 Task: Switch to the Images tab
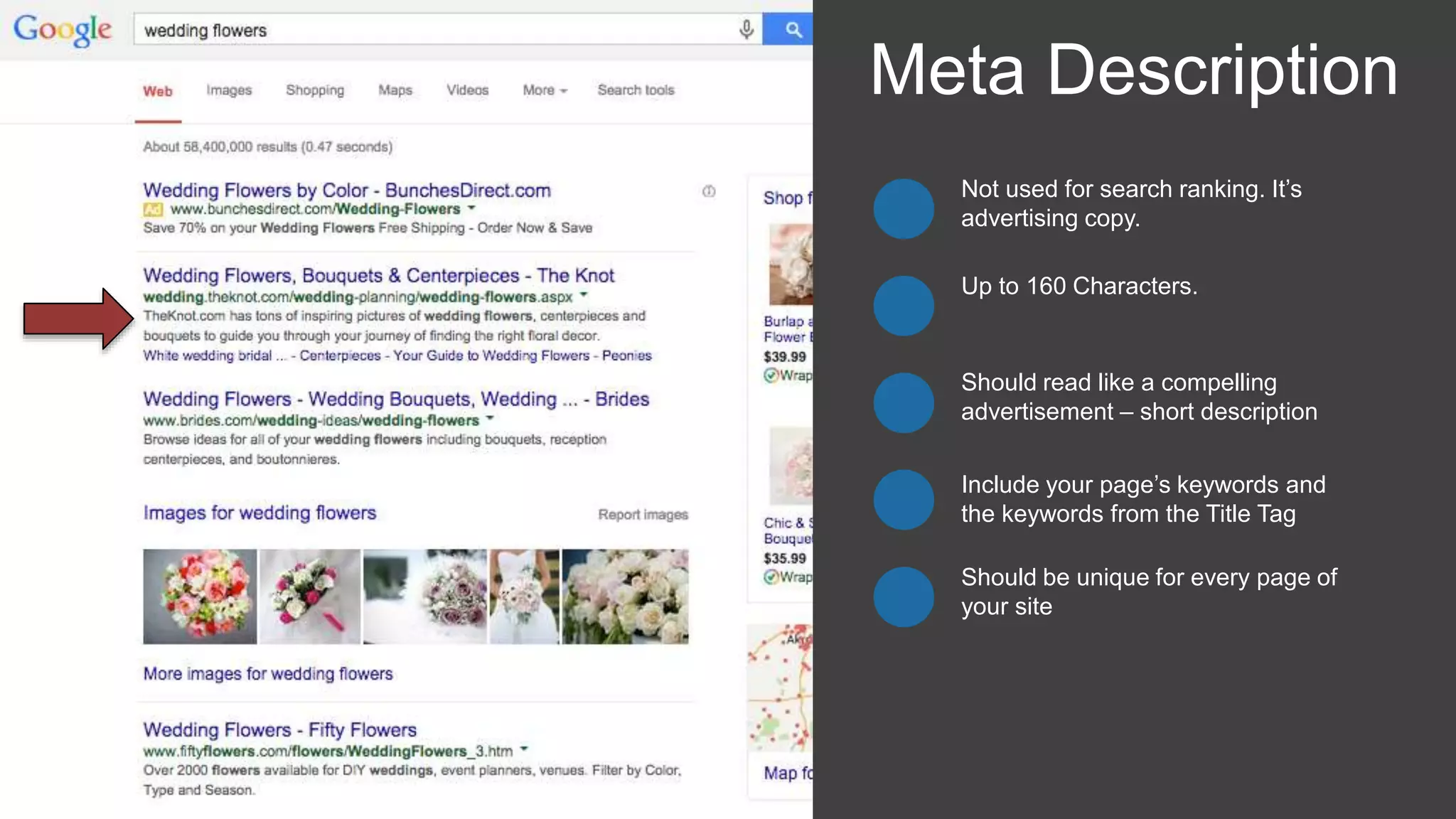click(229, 90)
